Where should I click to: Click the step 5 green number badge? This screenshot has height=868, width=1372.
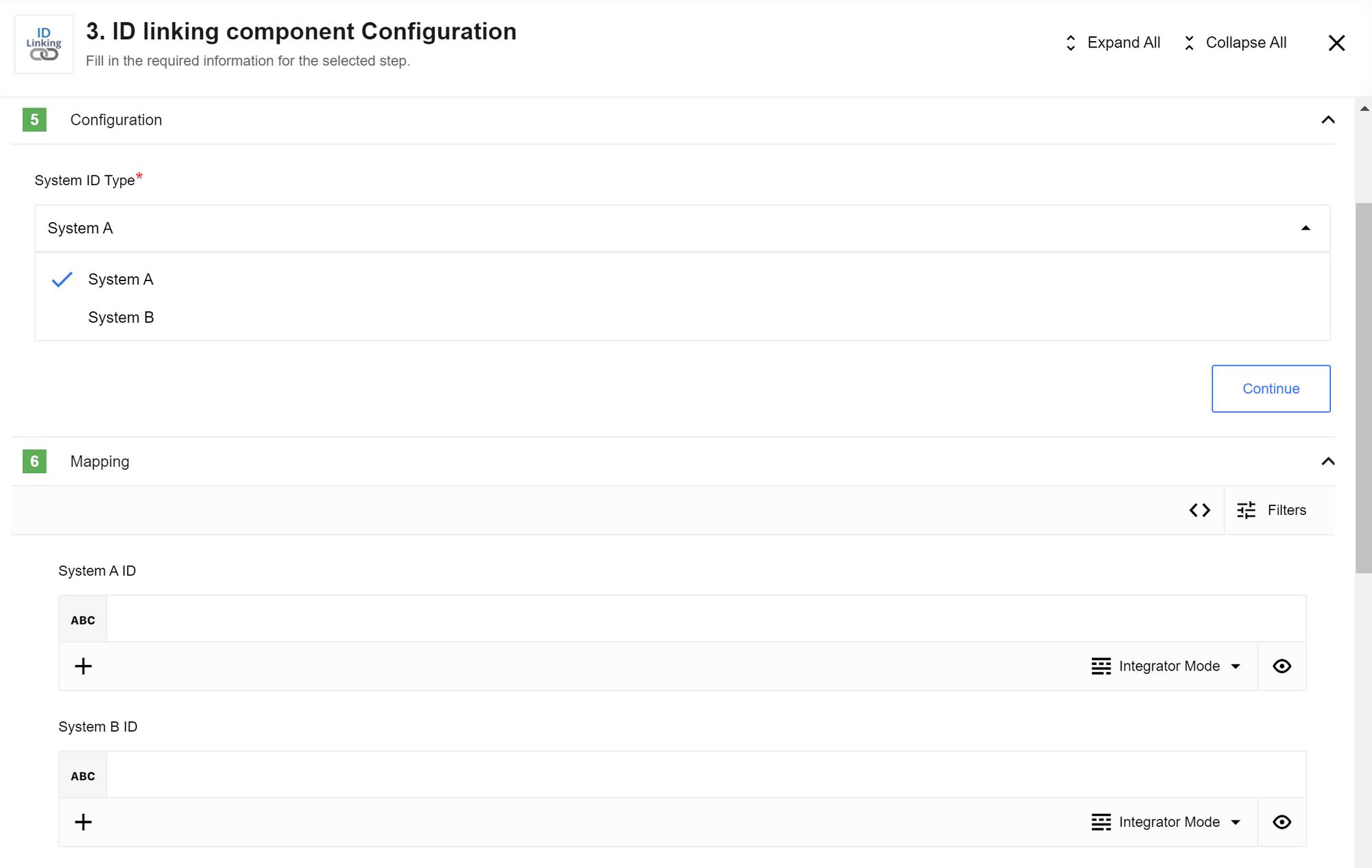tap(34, 119)
